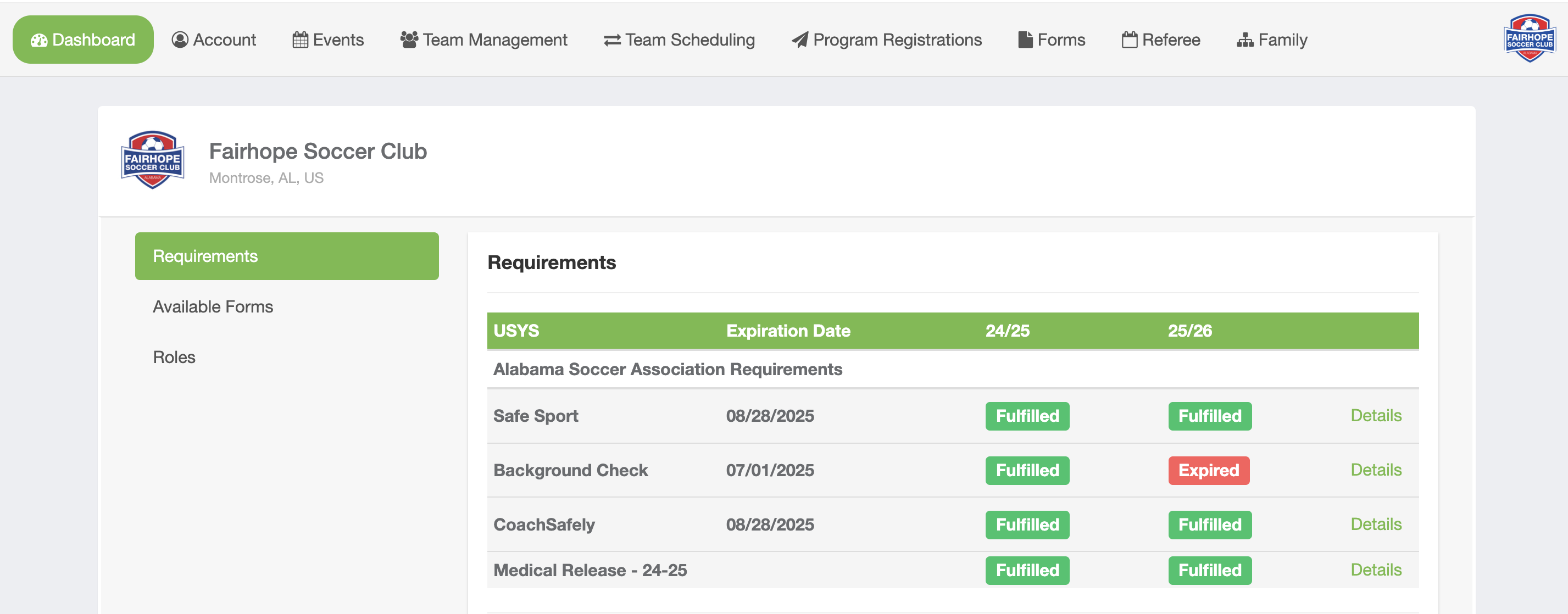Click the Fairhope club logo beside club name
Viewport: 1568px width, 614px height.
(152, 160)
